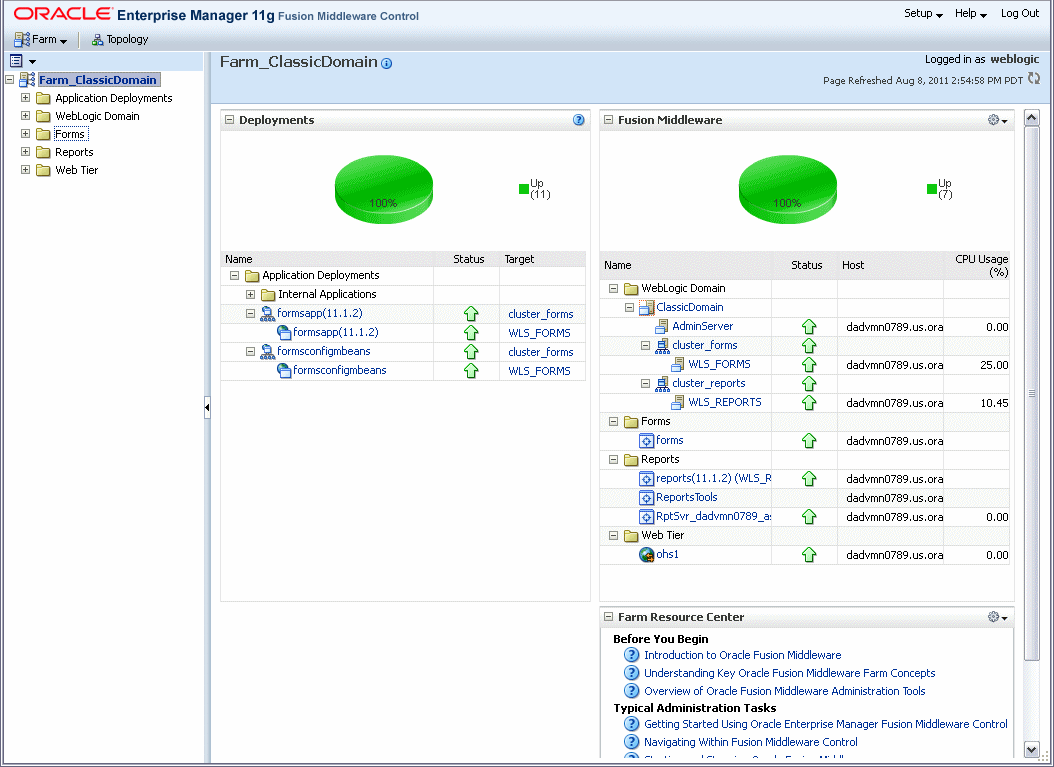
Task: Open the ReportsTools link
Action: pyautogui.click(x=686, y=497)
